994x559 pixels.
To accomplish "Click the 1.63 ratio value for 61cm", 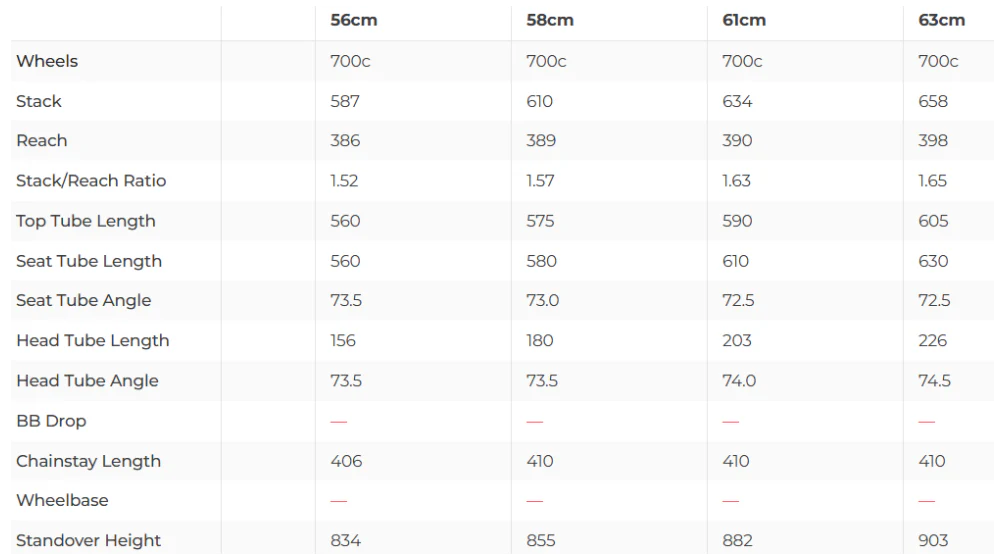I will [x=737, y=181].
